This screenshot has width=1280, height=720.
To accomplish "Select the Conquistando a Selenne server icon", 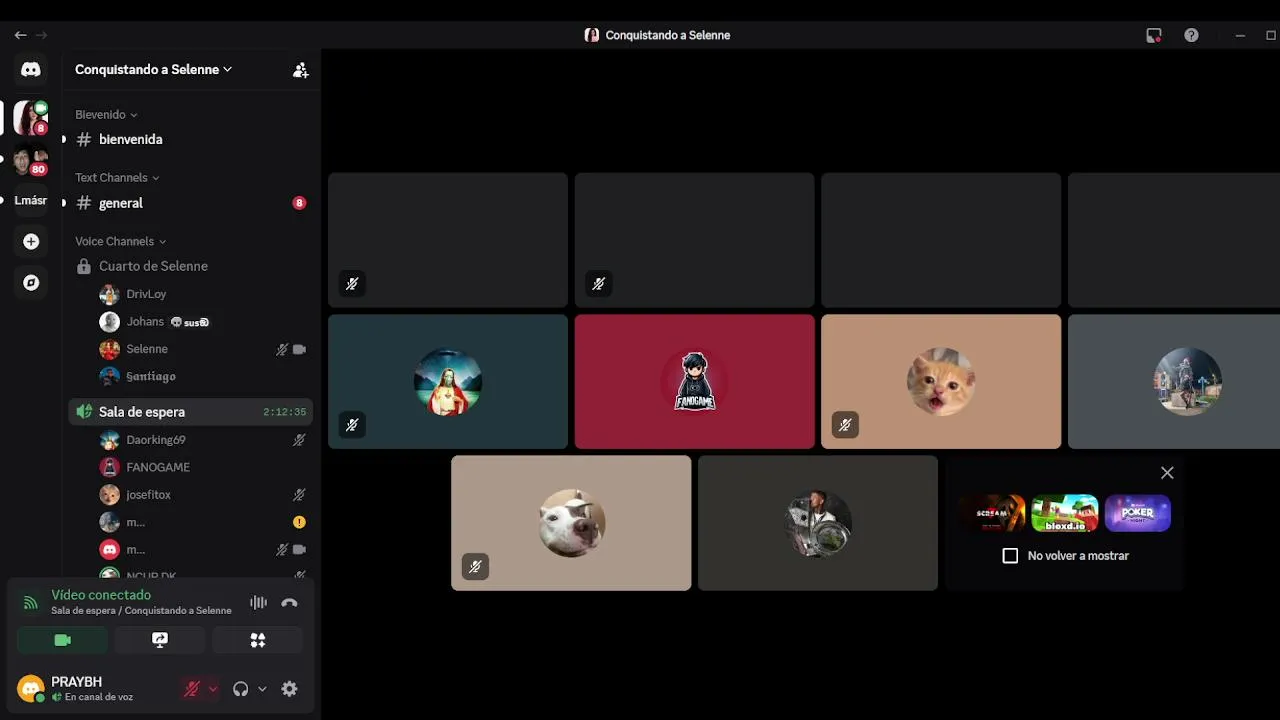I will point(30,118).
